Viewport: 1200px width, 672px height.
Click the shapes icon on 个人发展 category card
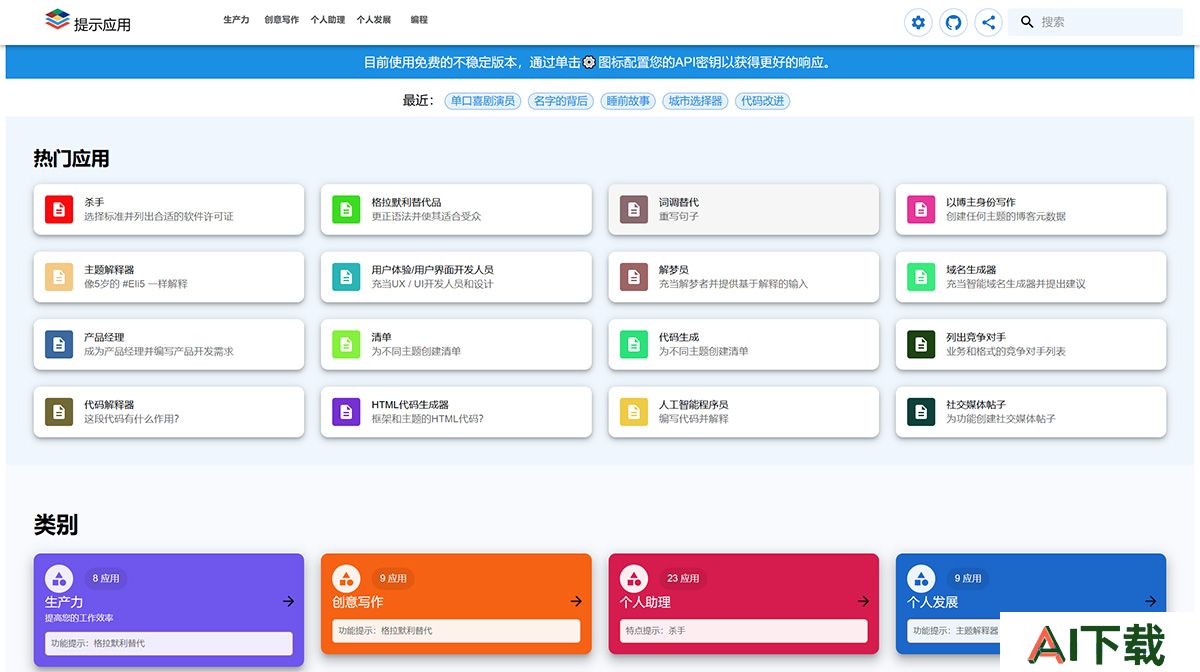tap(921, 578)
